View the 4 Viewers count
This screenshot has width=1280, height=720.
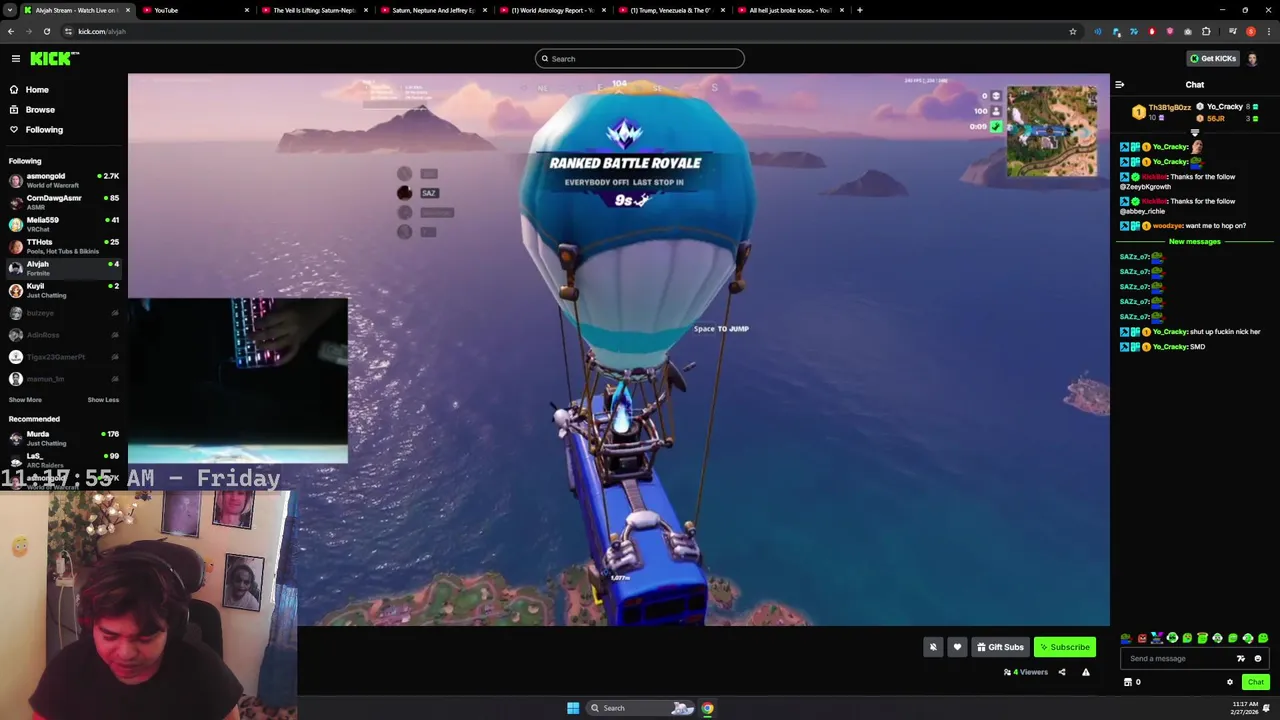[x=1025, y=672]
